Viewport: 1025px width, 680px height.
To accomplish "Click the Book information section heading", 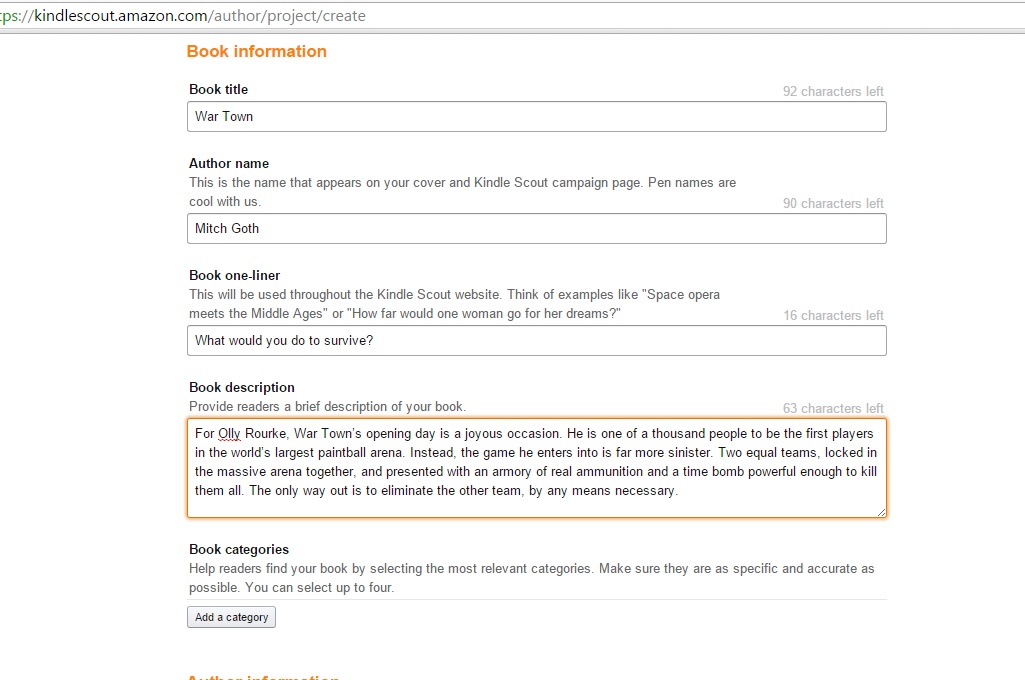I will [256, 52].
